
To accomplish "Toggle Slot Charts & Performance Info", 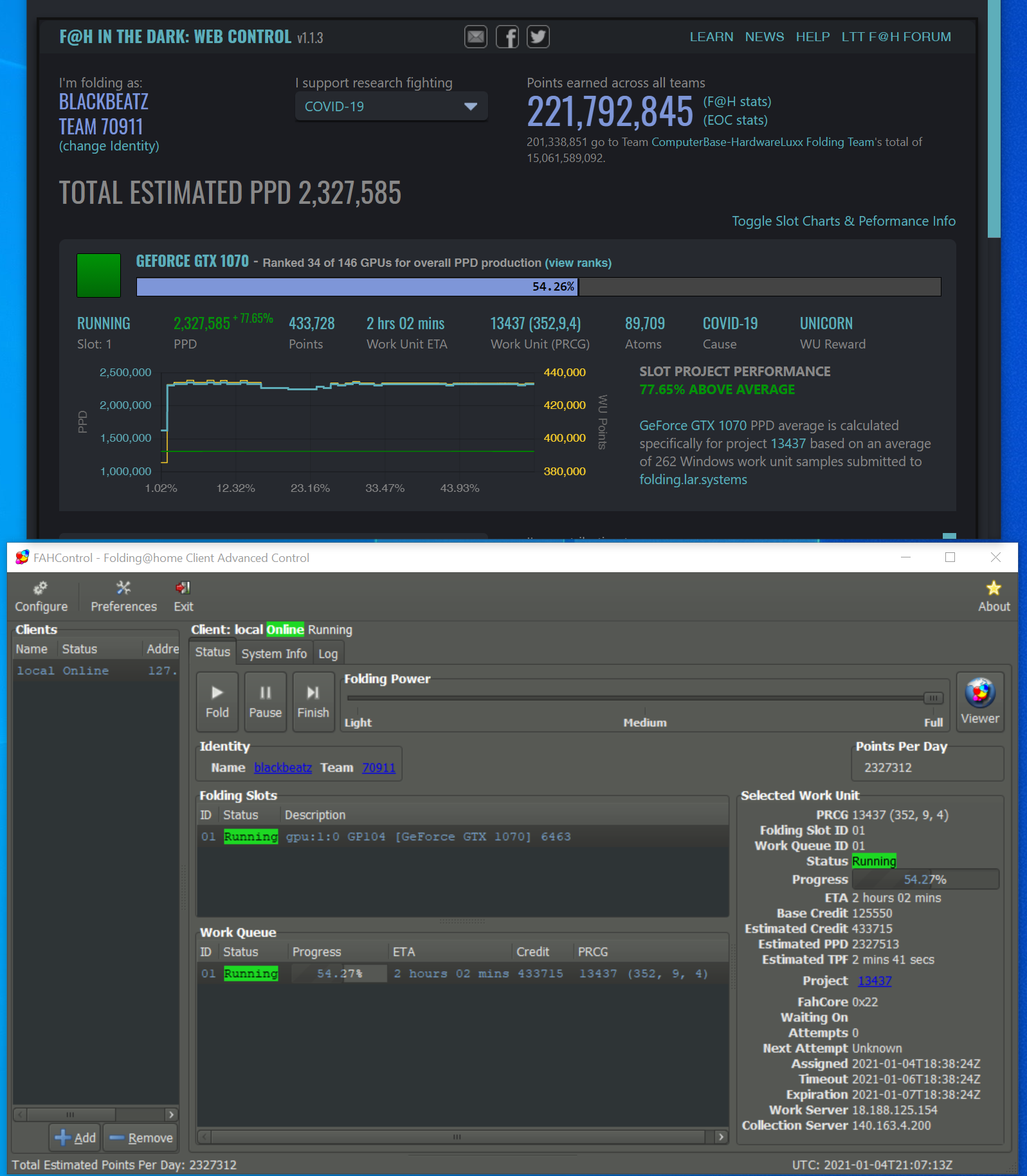I will [x=843, y=221].
